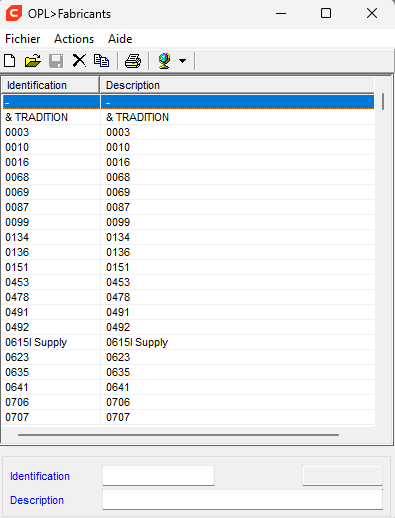
Task: Open the Actions menu
Action: [74, 39]
